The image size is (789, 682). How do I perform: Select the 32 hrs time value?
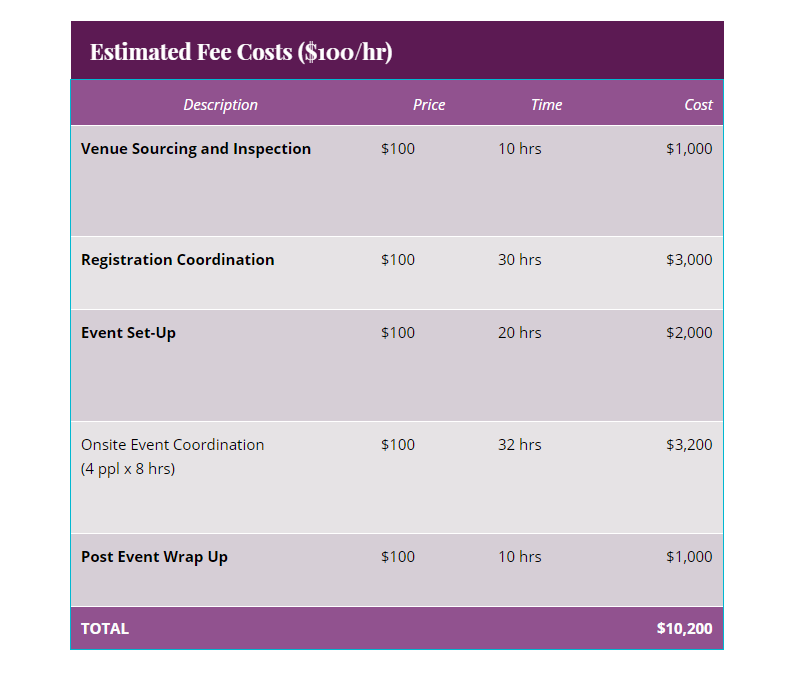[519, 445]
